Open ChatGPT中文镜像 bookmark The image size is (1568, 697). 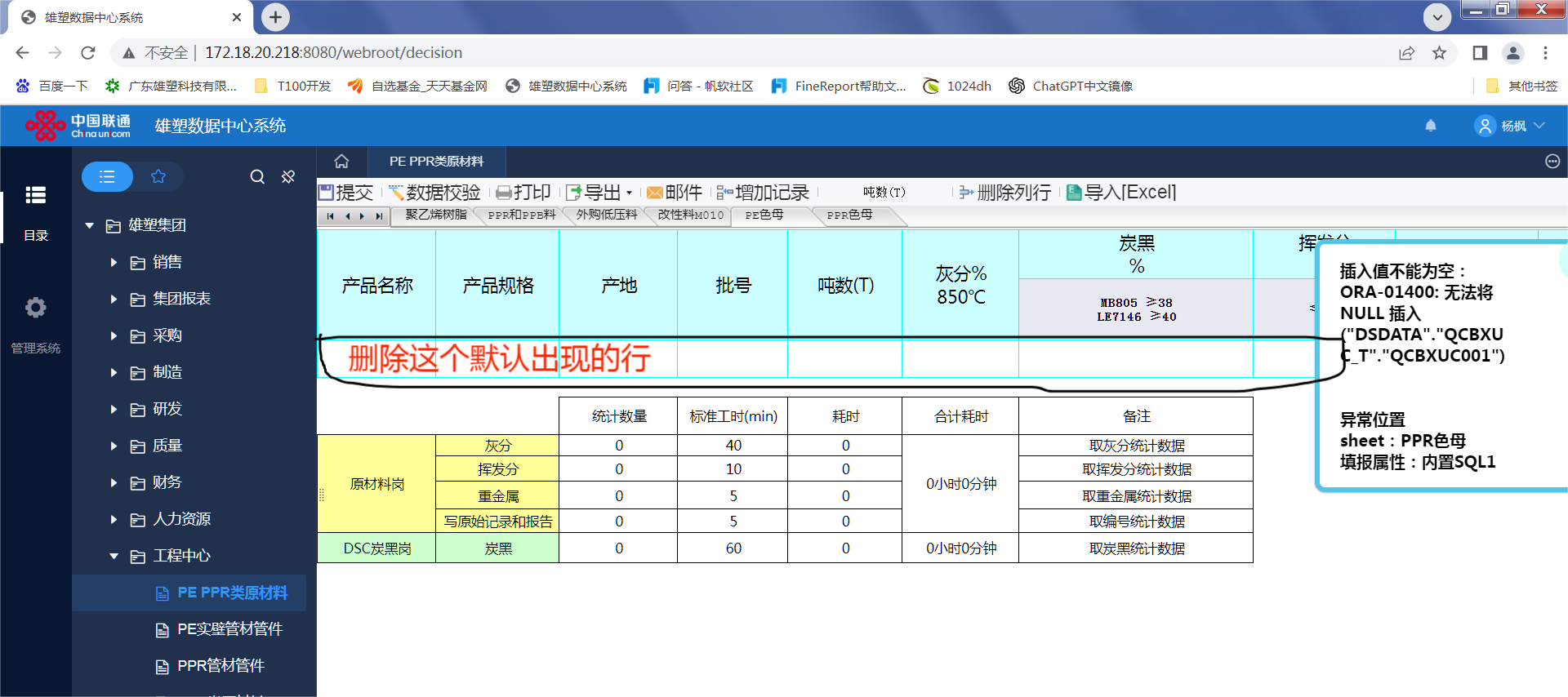(1071, 86)
